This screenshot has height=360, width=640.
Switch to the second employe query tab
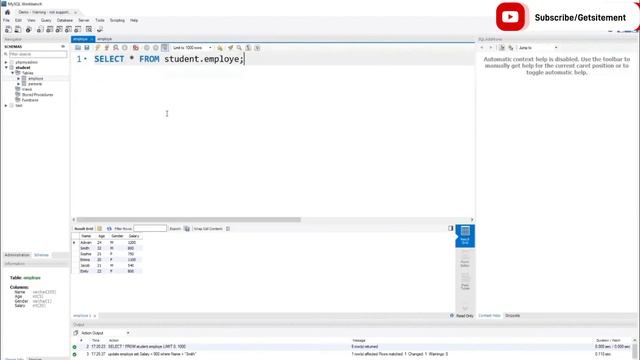click(x=104, y=39)
